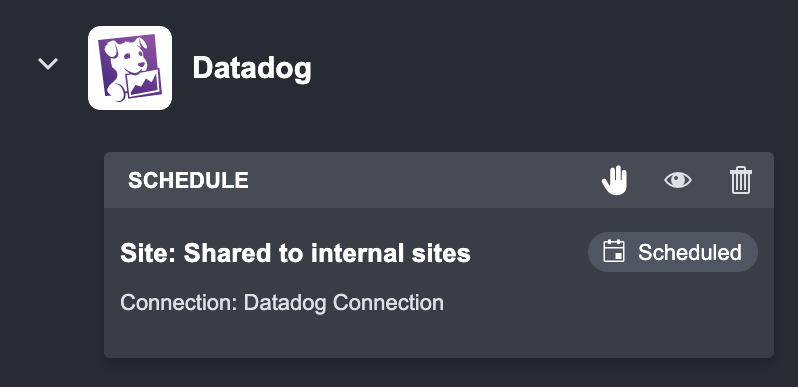Click the Datadog dog logo
Viewport: 798px width, 387px height.
[x=130, y=68]
